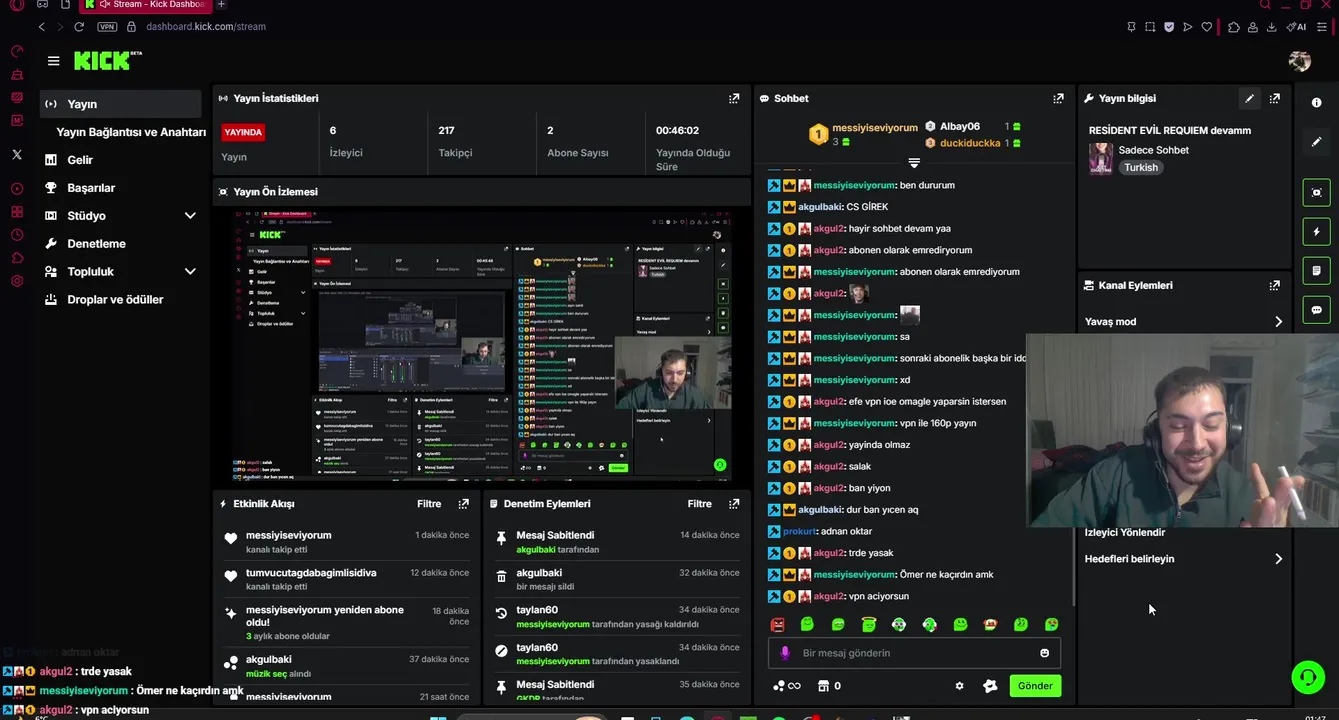Open the emoji picker in message box

point(1045,653)
